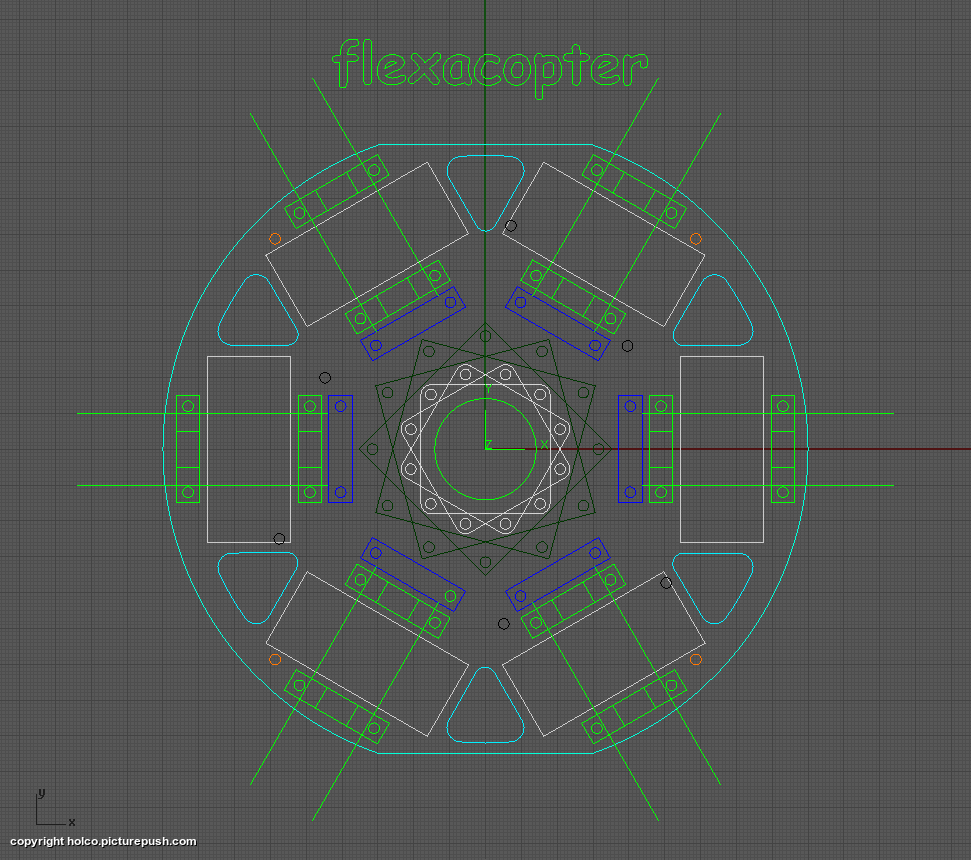The image size is (971, 860).
Task: Choose the lower-left cyan triangular cutout
Action: [x=258, y=587]
